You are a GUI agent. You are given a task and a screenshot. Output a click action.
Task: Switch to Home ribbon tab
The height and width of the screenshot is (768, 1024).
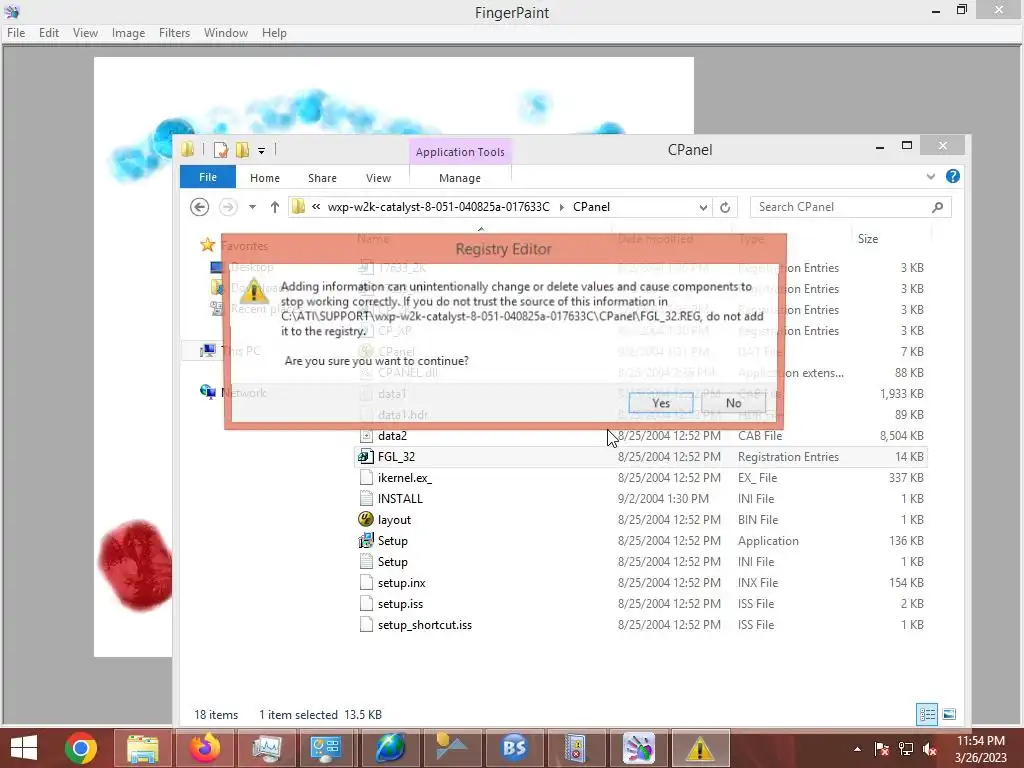264,178
